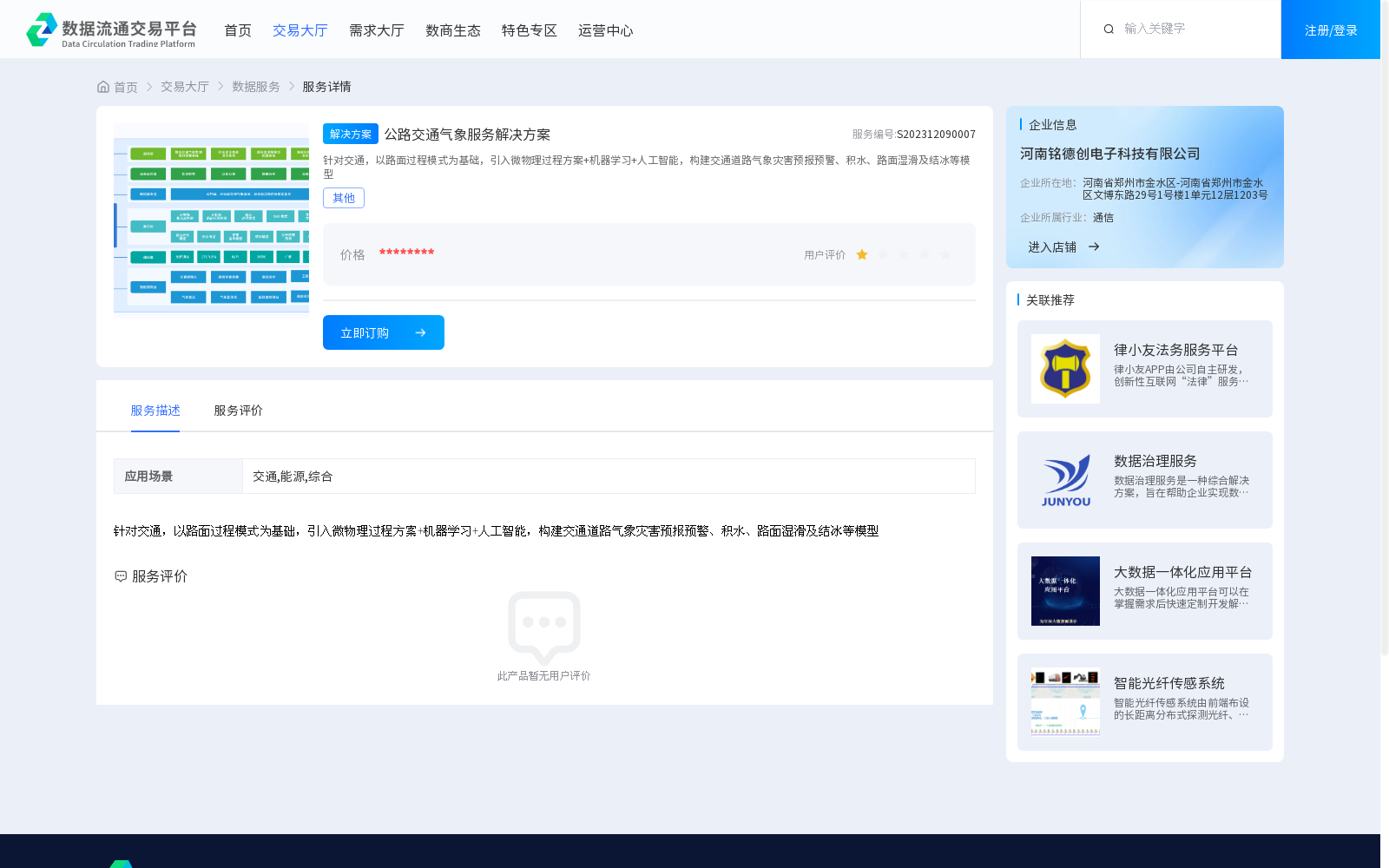The image size is (1389, 868).
Task: Click the arrow next to 进入店铺
Action: 1094,247
